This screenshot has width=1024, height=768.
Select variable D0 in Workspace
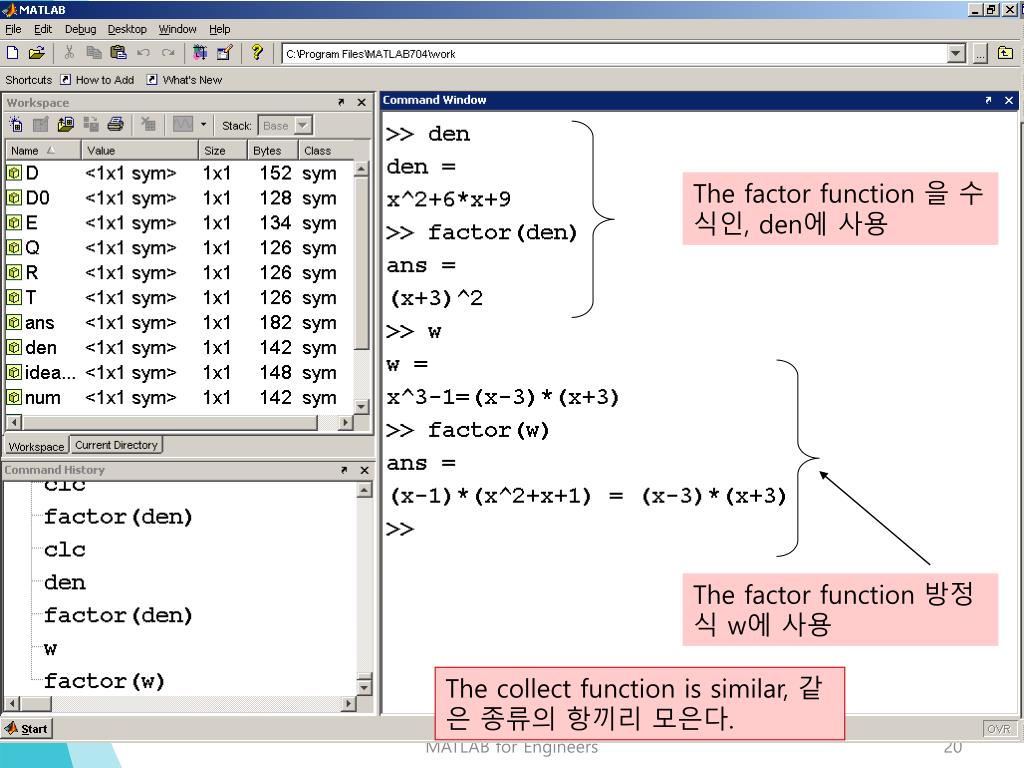(179, 198)
